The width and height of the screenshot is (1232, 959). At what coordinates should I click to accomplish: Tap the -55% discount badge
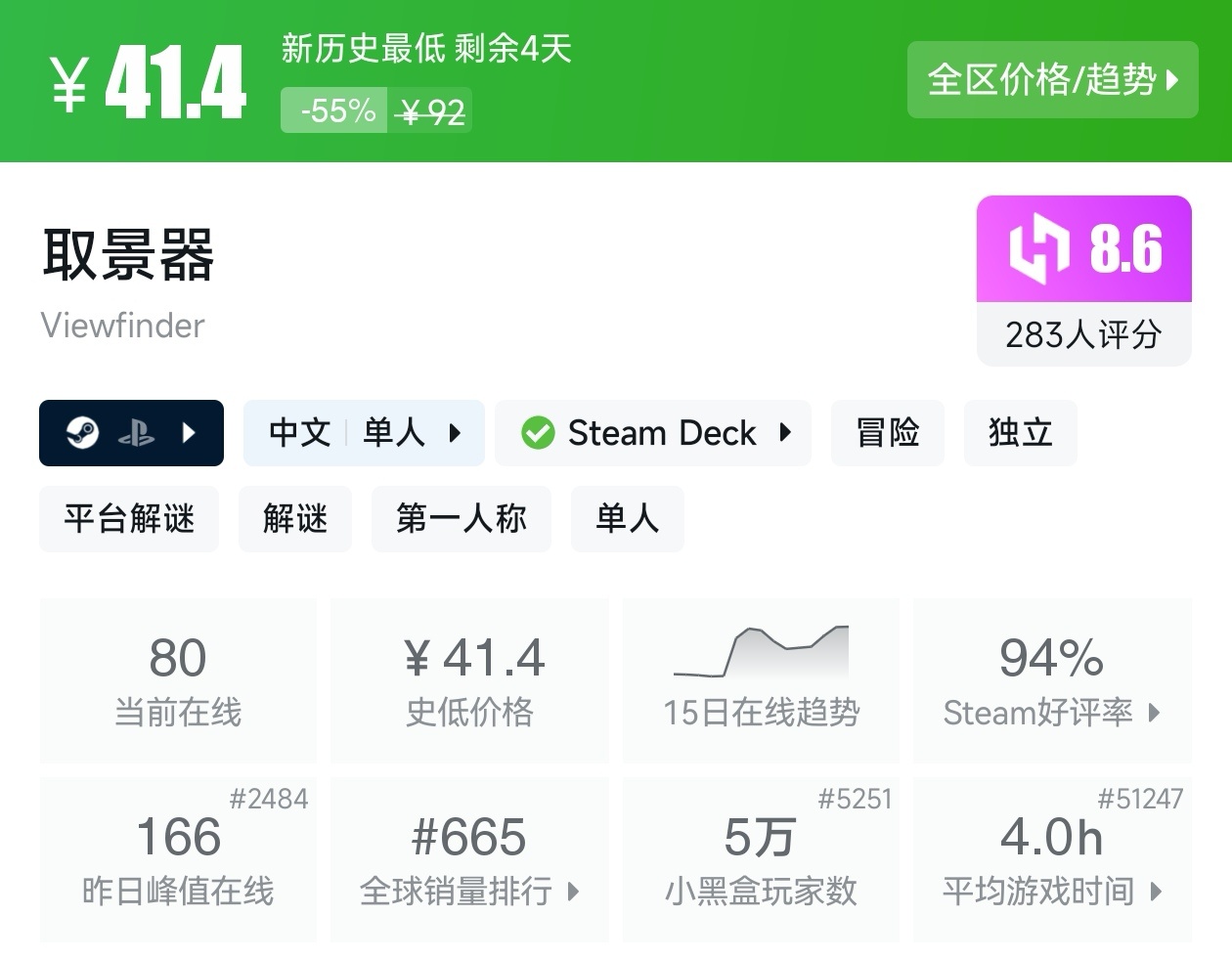point(337,110)
